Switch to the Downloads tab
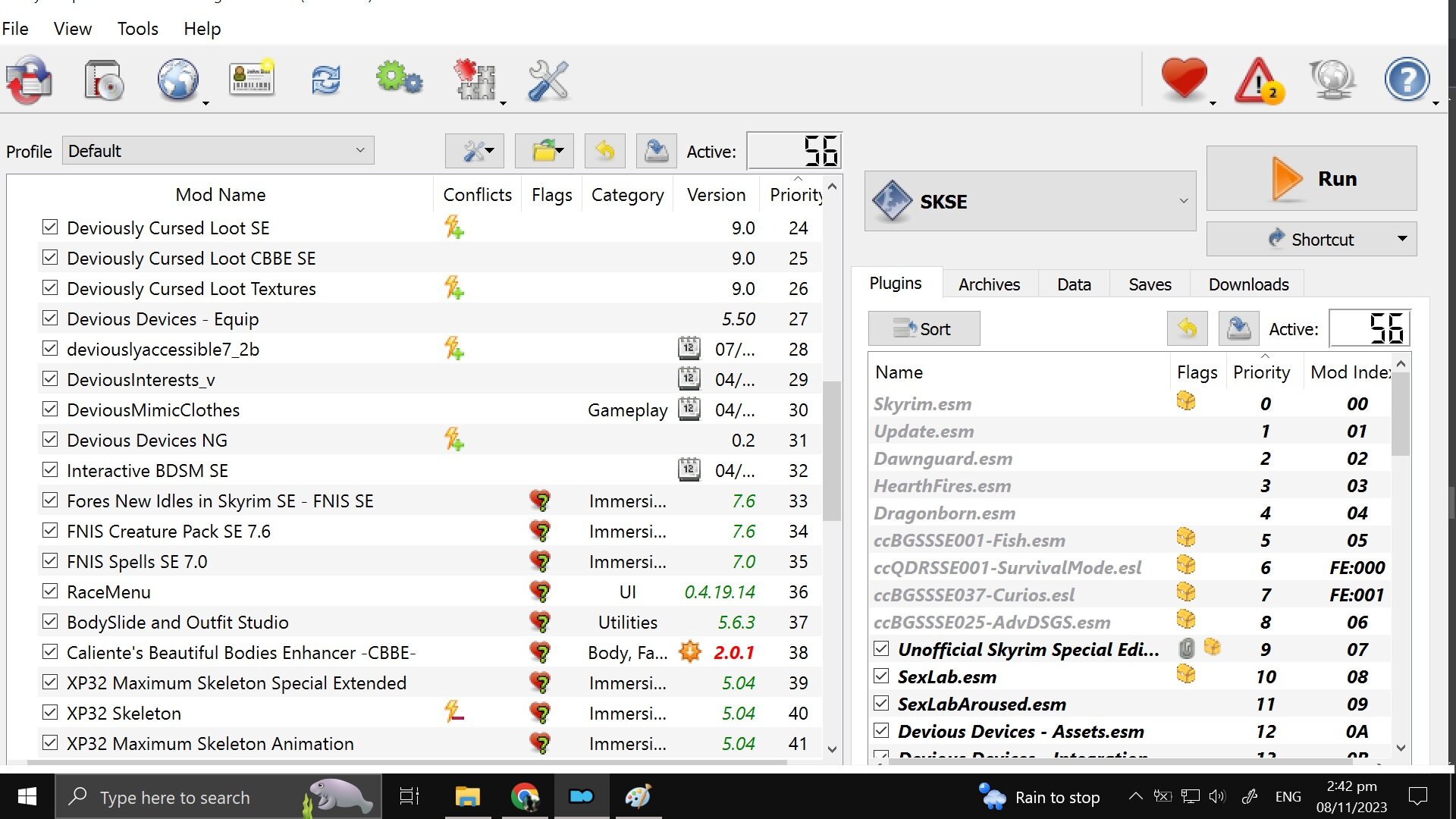Screen dimensions: 1456x819 [1248, 284]
